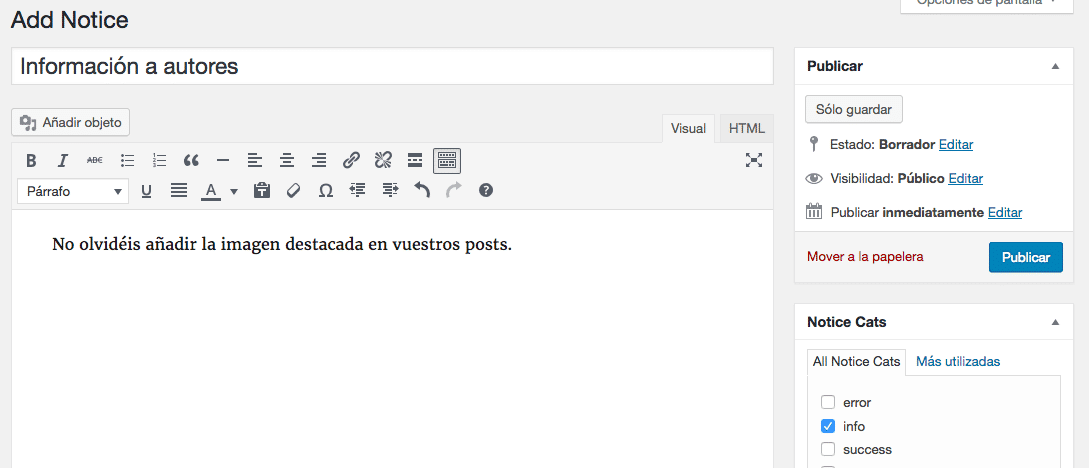Image resolution: width=1089 pixels, height=468 pixels.
Task: Insert a blockquote
Action: click(191, 161)
